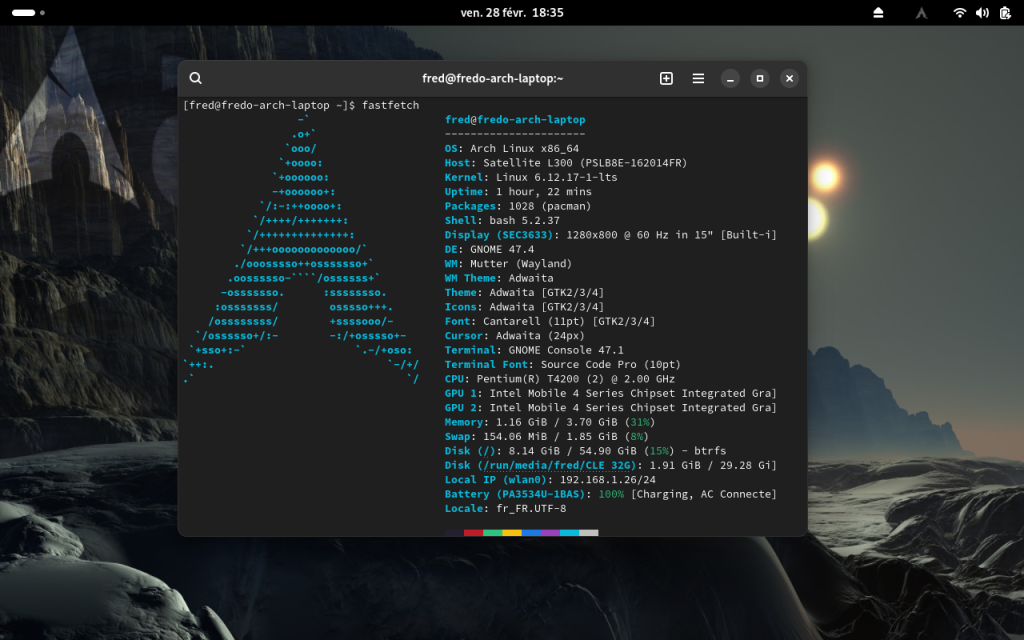Click the WM: Mutter (Wayland) line
This screenshot has height=640, width=1024.
(x=508, y=263)
